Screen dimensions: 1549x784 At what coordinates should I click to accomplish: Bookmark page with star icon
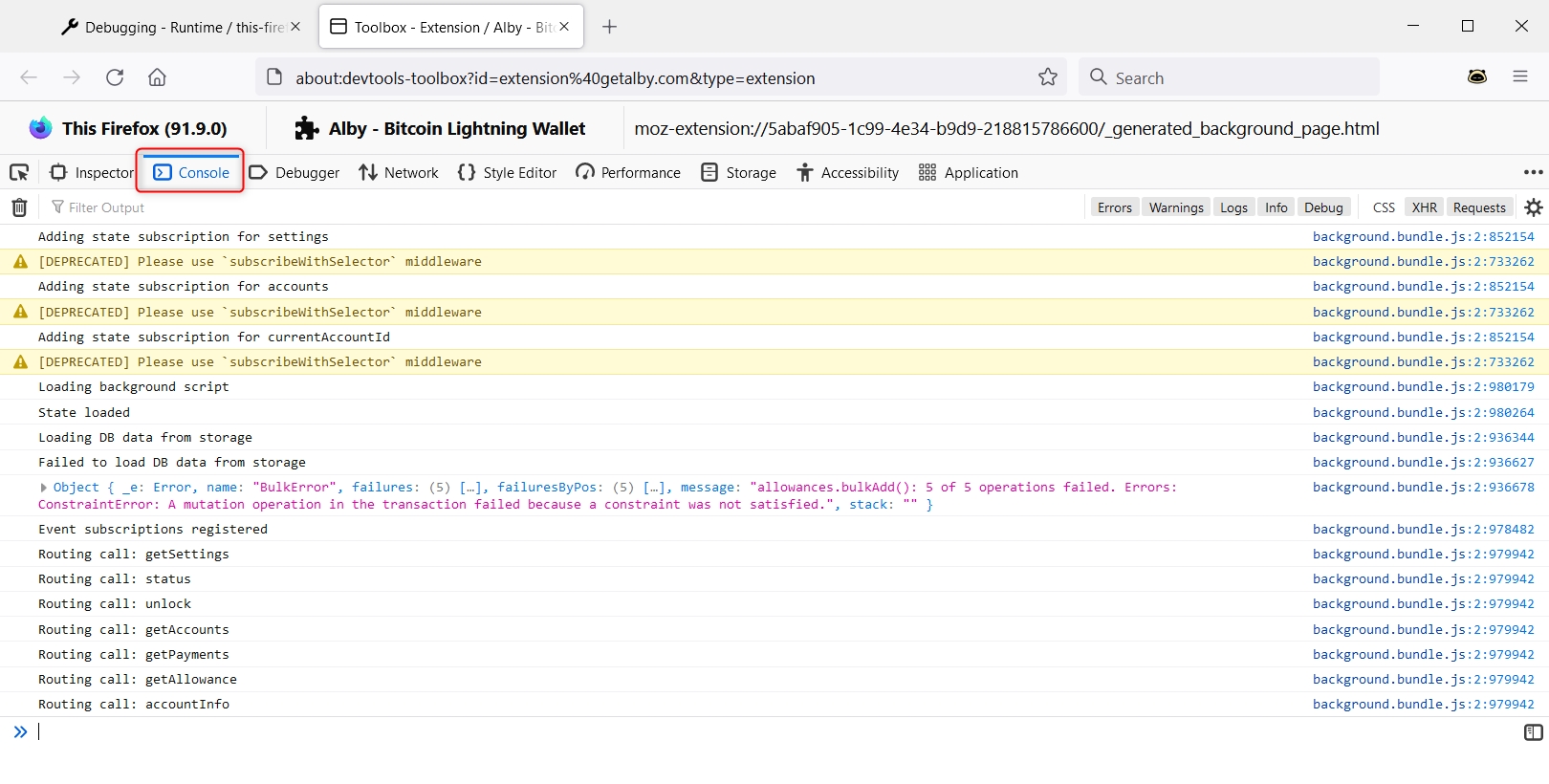click(x=1048, y=77)
